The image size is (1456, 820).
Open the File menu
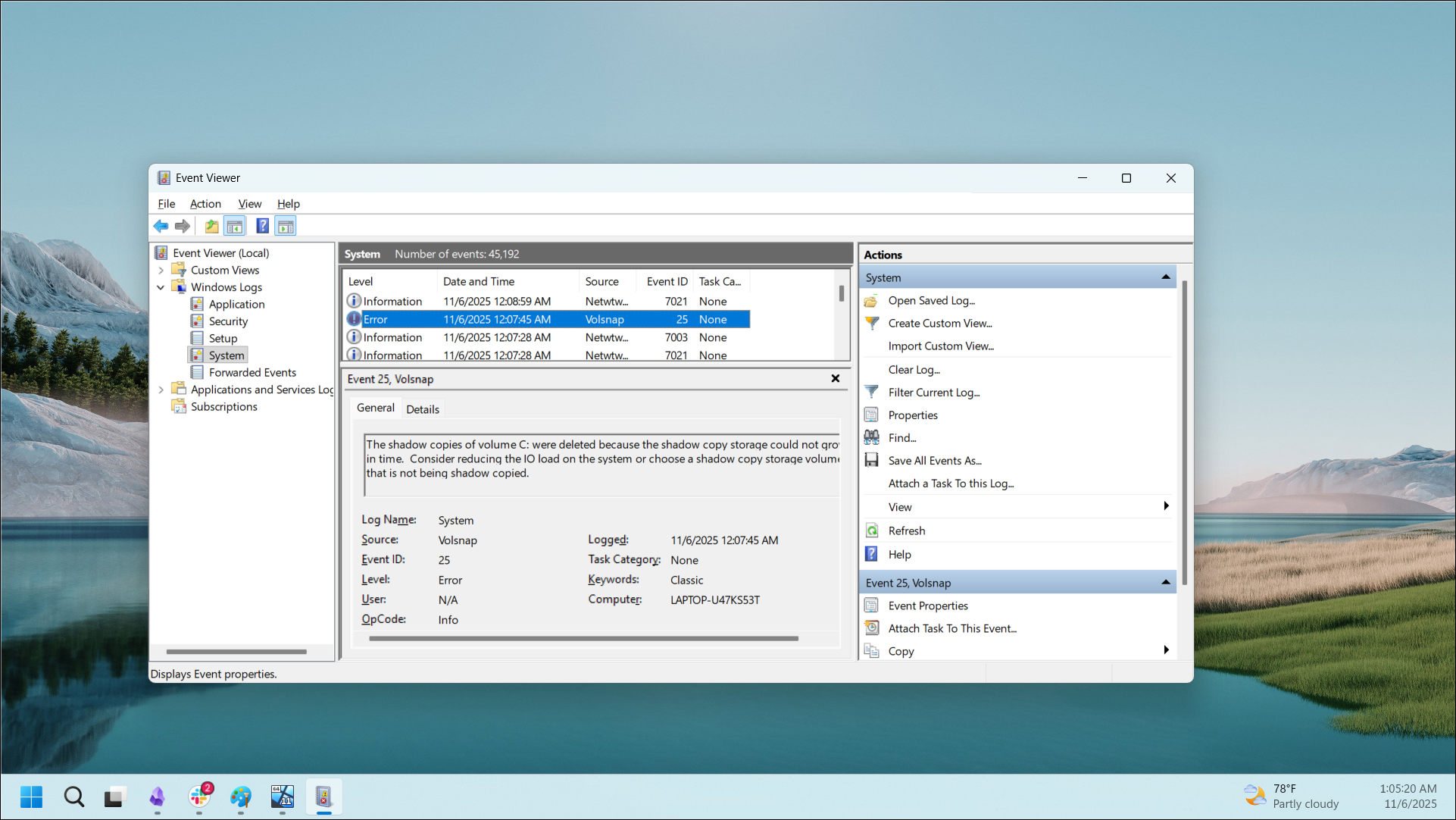point(166,204)
